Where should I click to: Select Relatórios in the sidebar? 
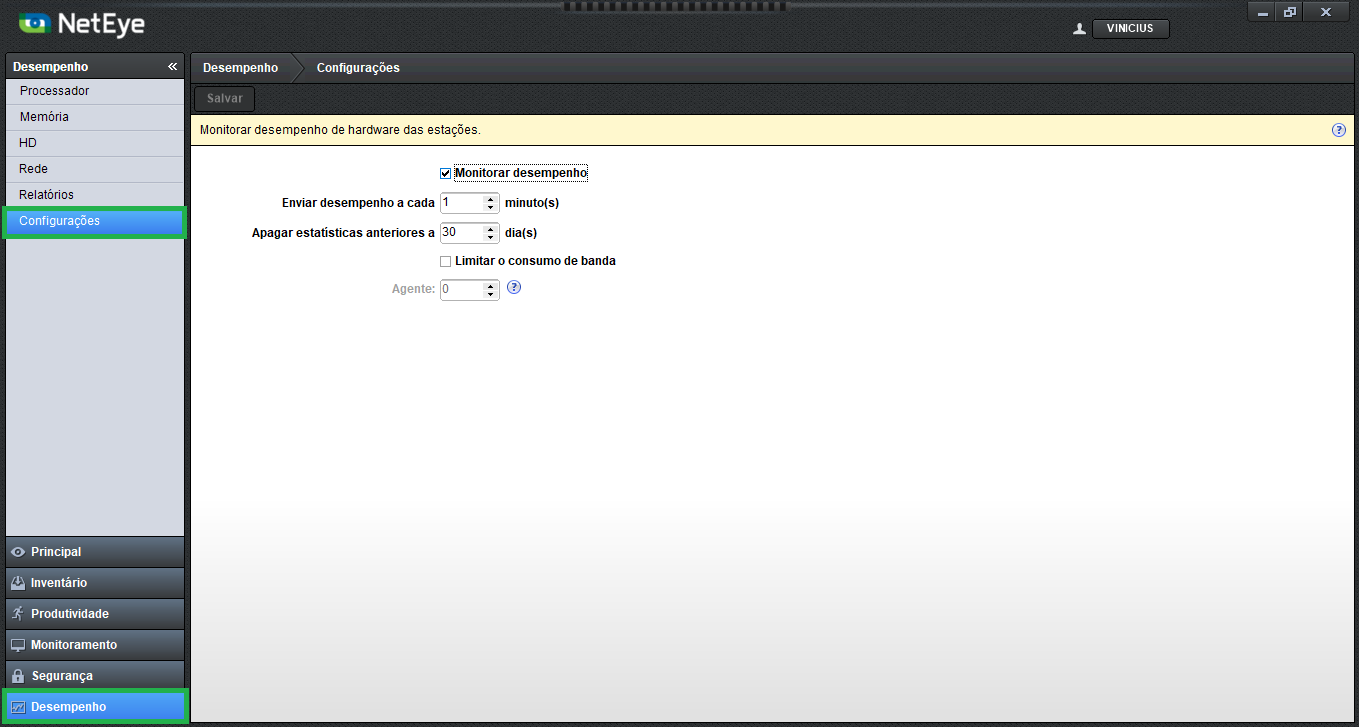(47, 195)
